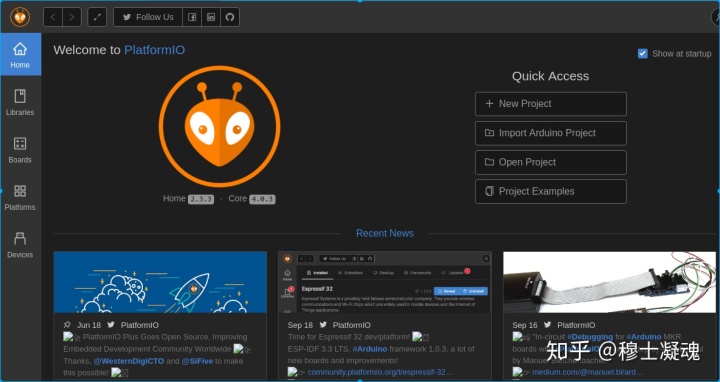The image size is (720, 382).
Task: Open the rocket news thumbnail
Action: click(160, 282)
